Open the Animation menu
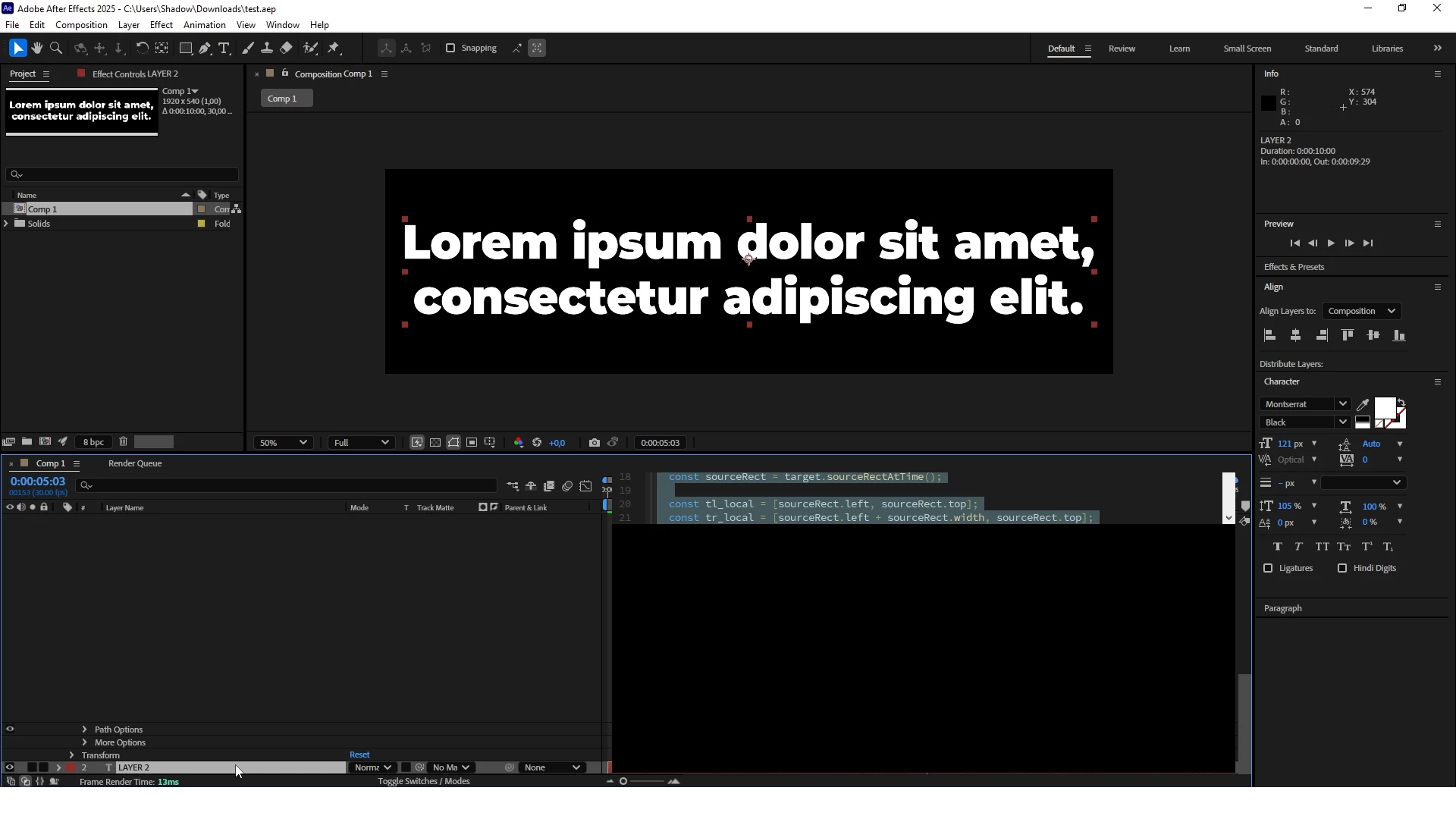This screenshot has height=819, width=1456. pyautogui.click(x=204, y=25)
